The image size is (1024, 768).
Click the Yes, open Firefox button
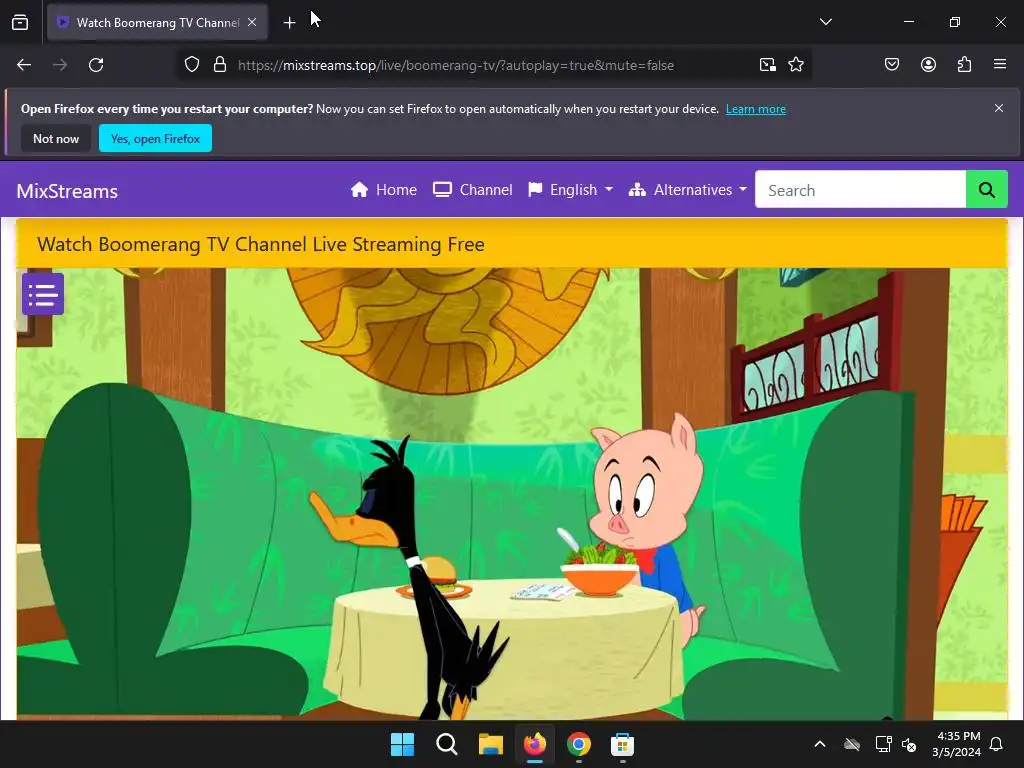(x=155, y=138)
